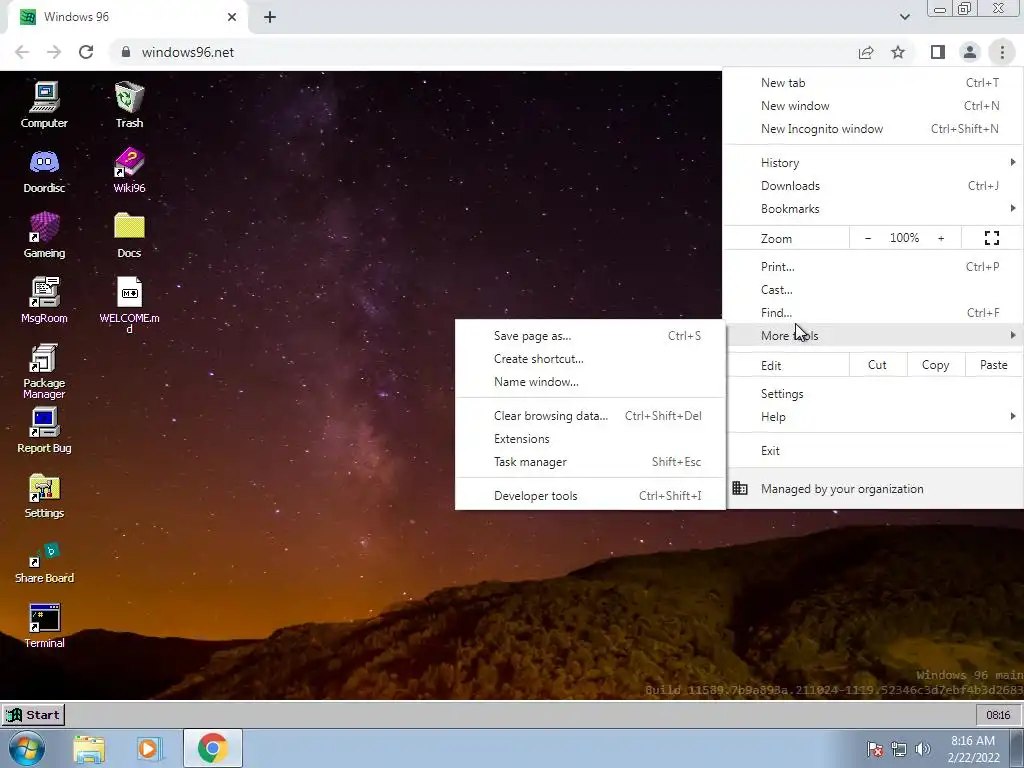Viewport: 1024px width, 768px height.
Task: Open the Terminal desktop icon
Action: click(x=44, y=626)
